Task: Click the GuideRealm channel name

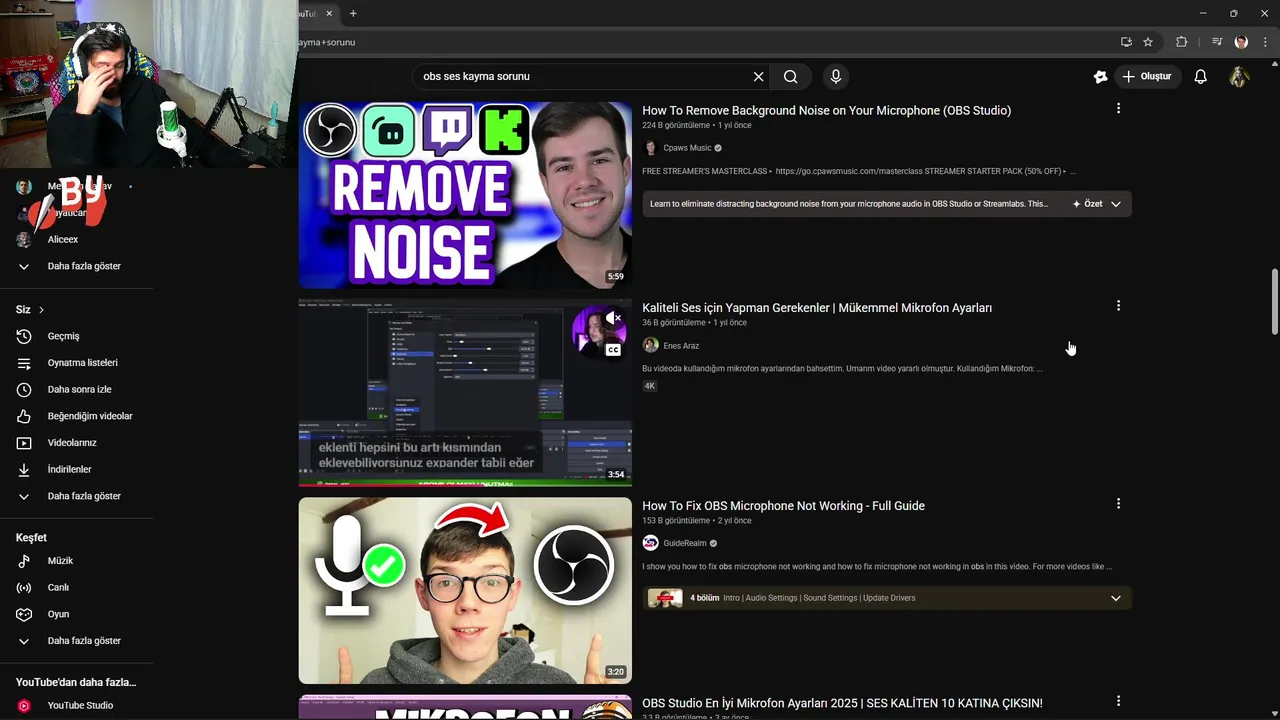Action: pyautogui.click(x=685, y=543)
